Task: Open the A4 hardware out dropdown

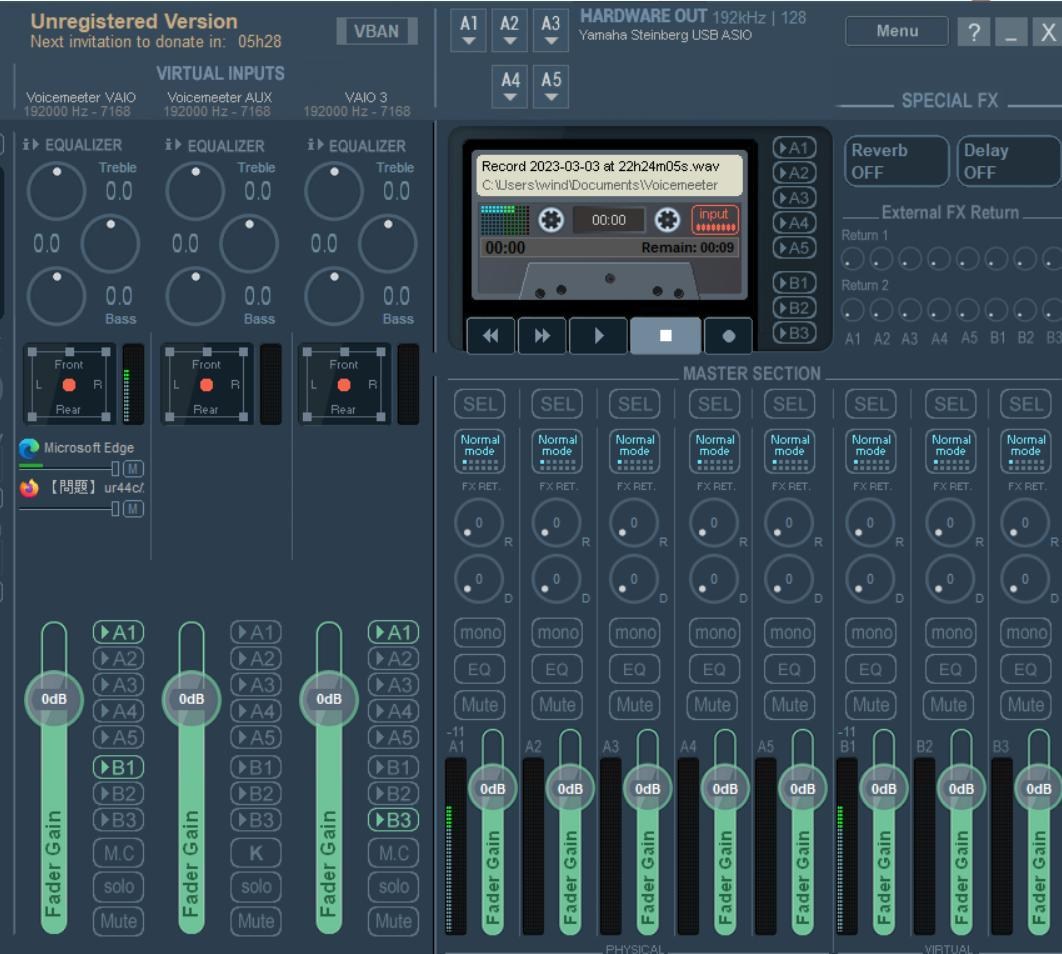Action: click(510, 87)
